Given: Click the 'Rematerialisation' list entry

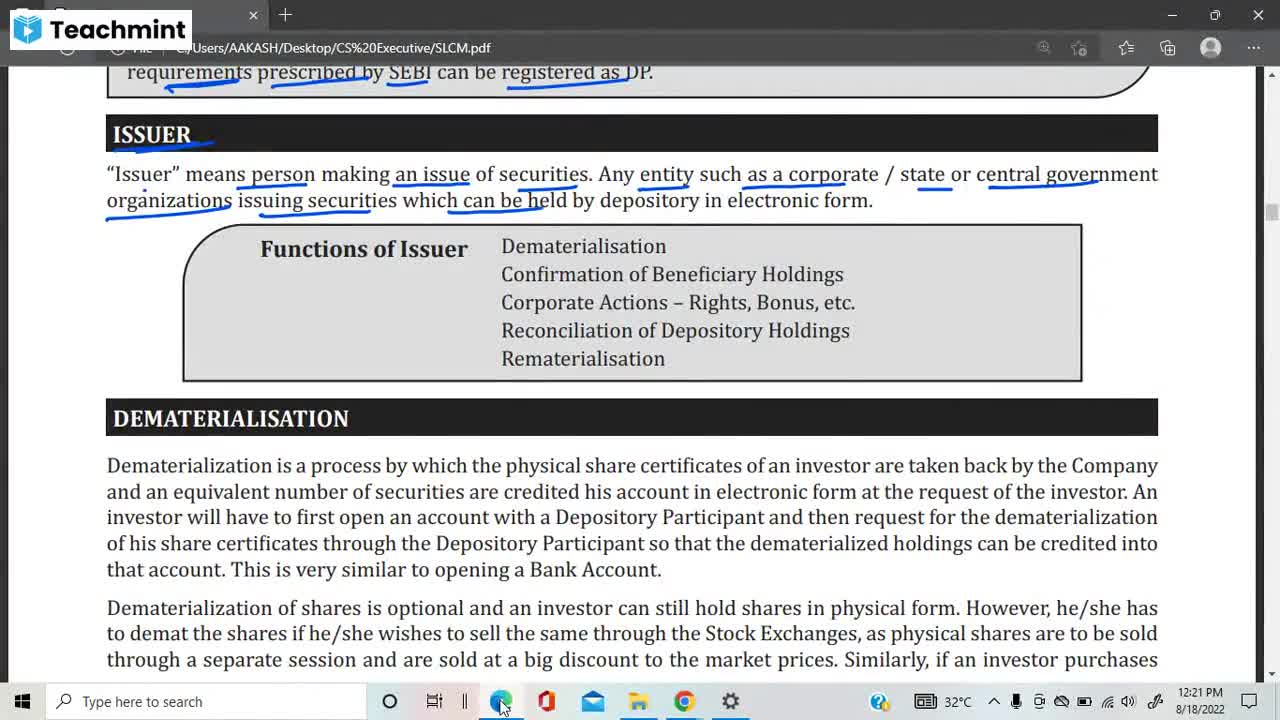Looking at the screenshot, I should [x=583, y=358].
